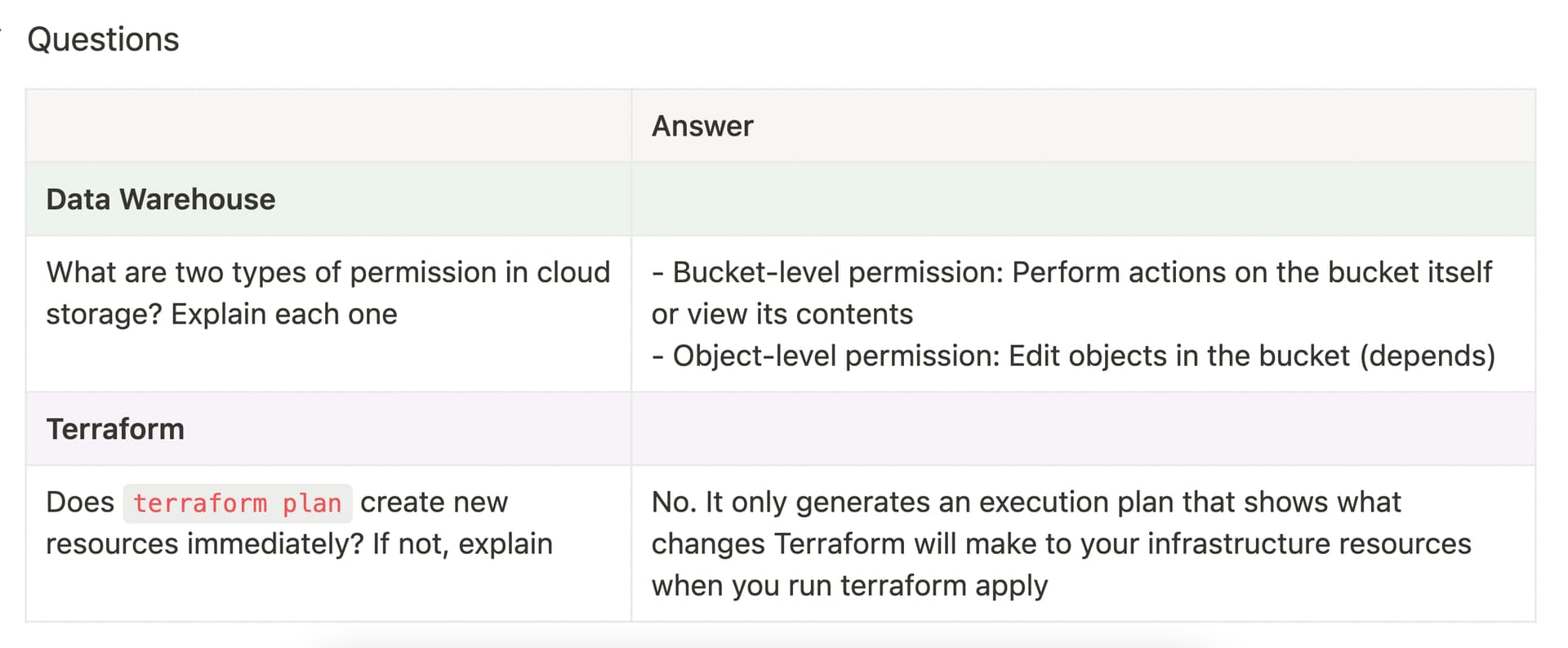Image resolution: width=1568 pixels, height=648 pixels.
Task: Click the 'when you run terraform apply' line
Action: [x=849, y=585]
